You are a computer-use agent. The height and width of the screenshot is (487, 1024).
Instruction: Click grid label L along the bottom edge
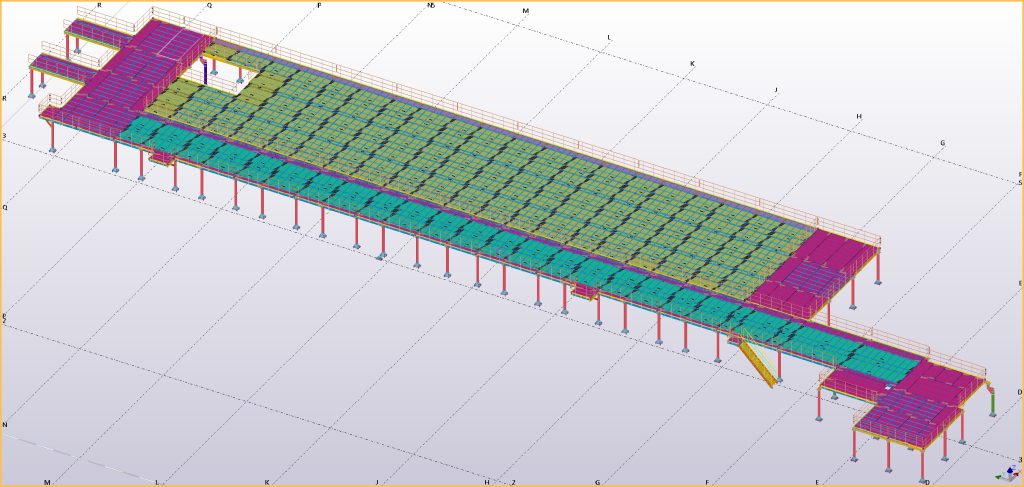[156, 482]
